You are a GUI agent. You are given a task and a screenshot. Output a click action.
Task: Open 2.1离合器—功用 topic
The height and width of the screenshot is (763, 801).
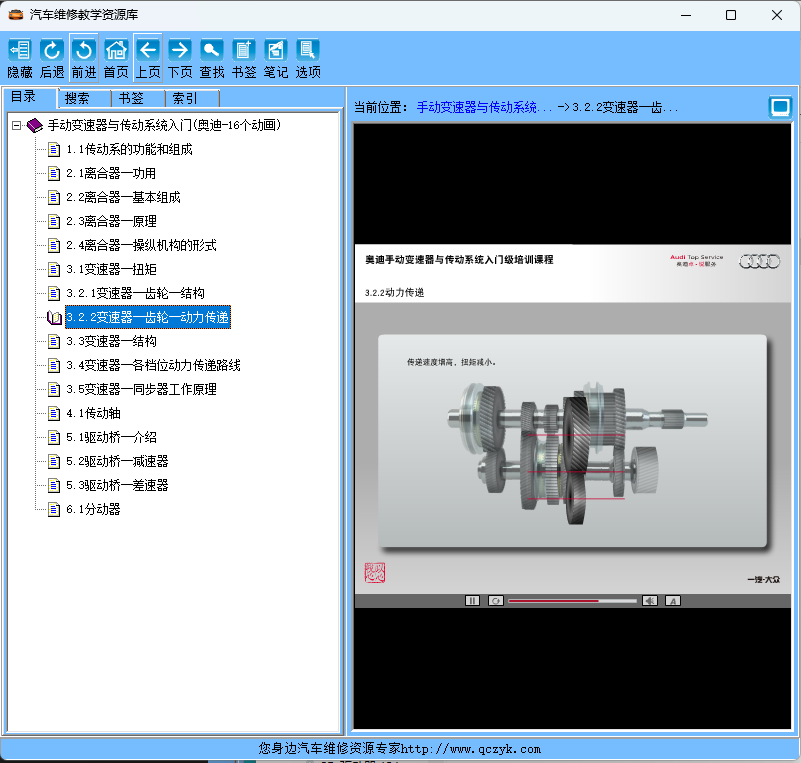111,173
